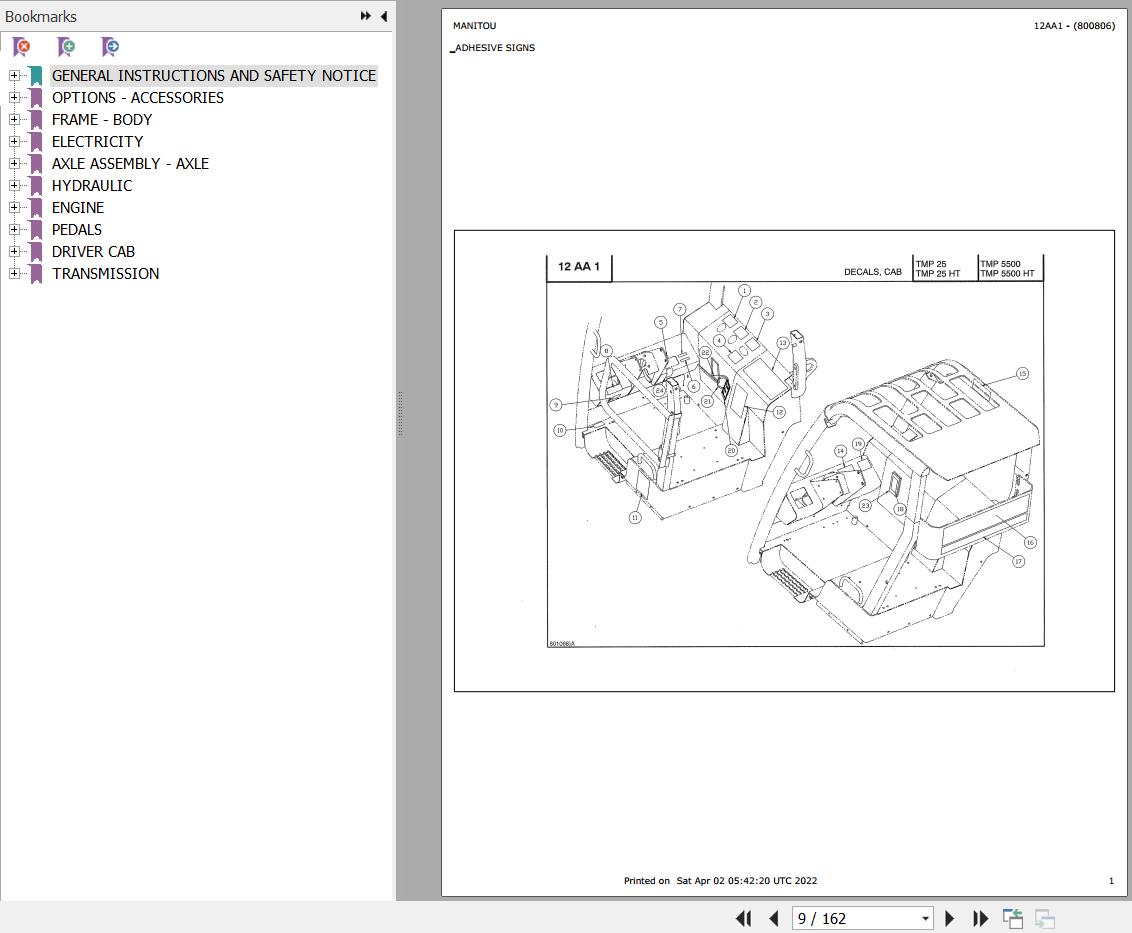Jump to the last page
Image resolution: width=1132 pixels, height=933 pixels.
[979, 918]
